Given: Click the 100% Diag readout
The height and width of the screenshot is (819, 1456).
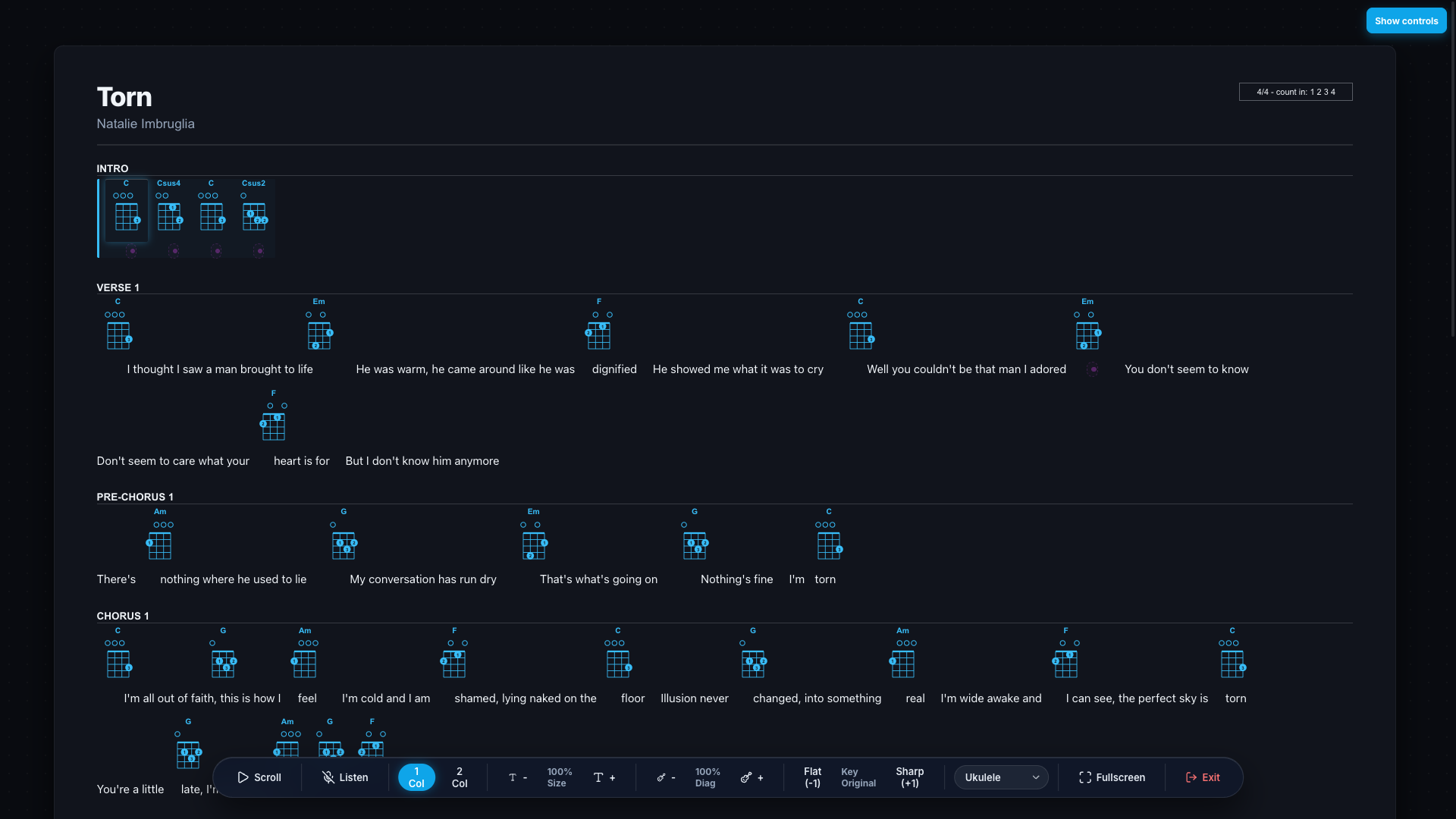Looking at the screenshot, I should tap(708, 777).
